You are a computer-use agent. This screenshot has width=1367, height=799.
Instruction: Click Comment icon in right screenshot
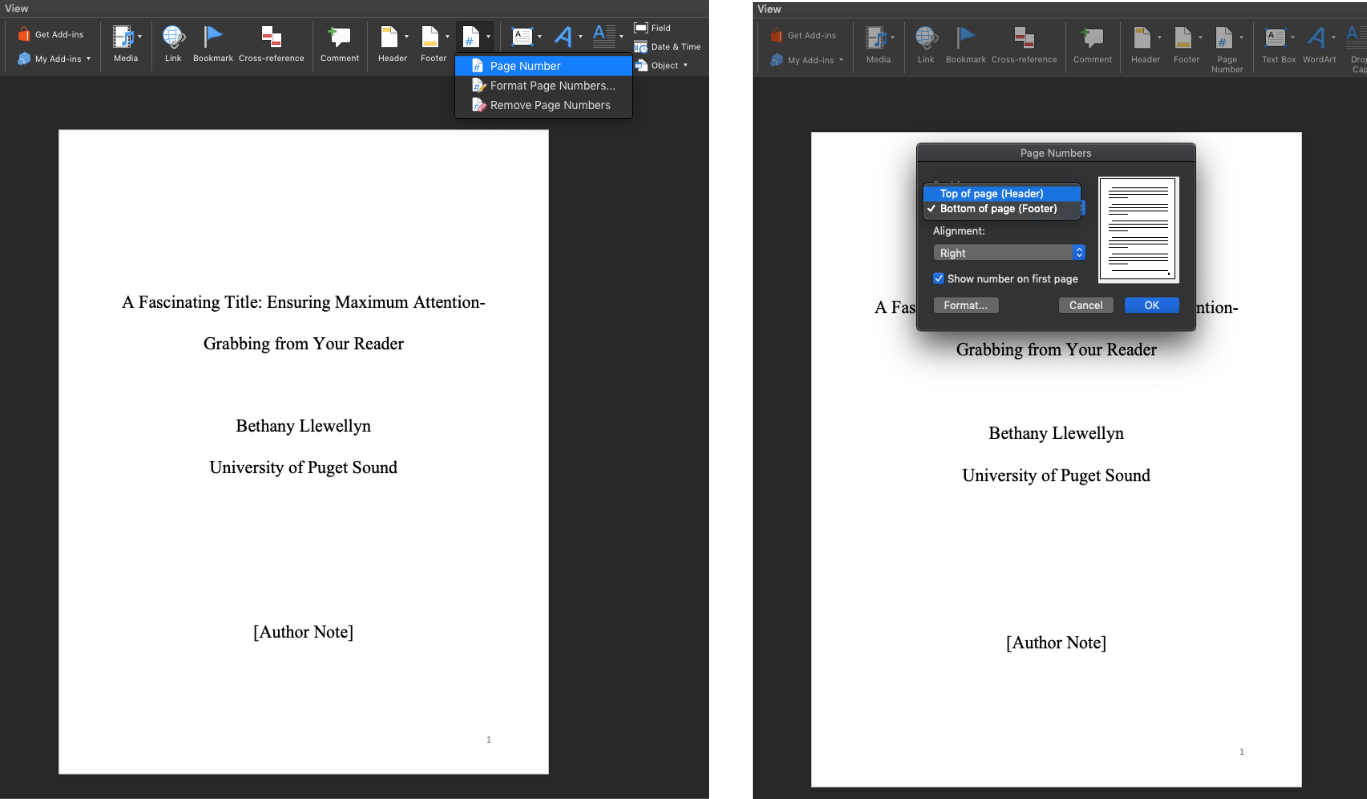pyautogui.click(x=1093, y=38)
